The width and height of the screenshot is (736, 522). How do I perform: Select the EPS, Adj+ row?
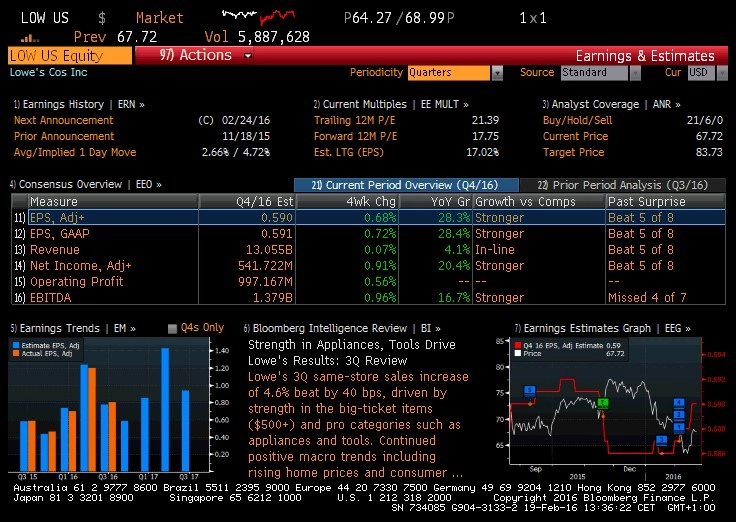tap(368, 218)
